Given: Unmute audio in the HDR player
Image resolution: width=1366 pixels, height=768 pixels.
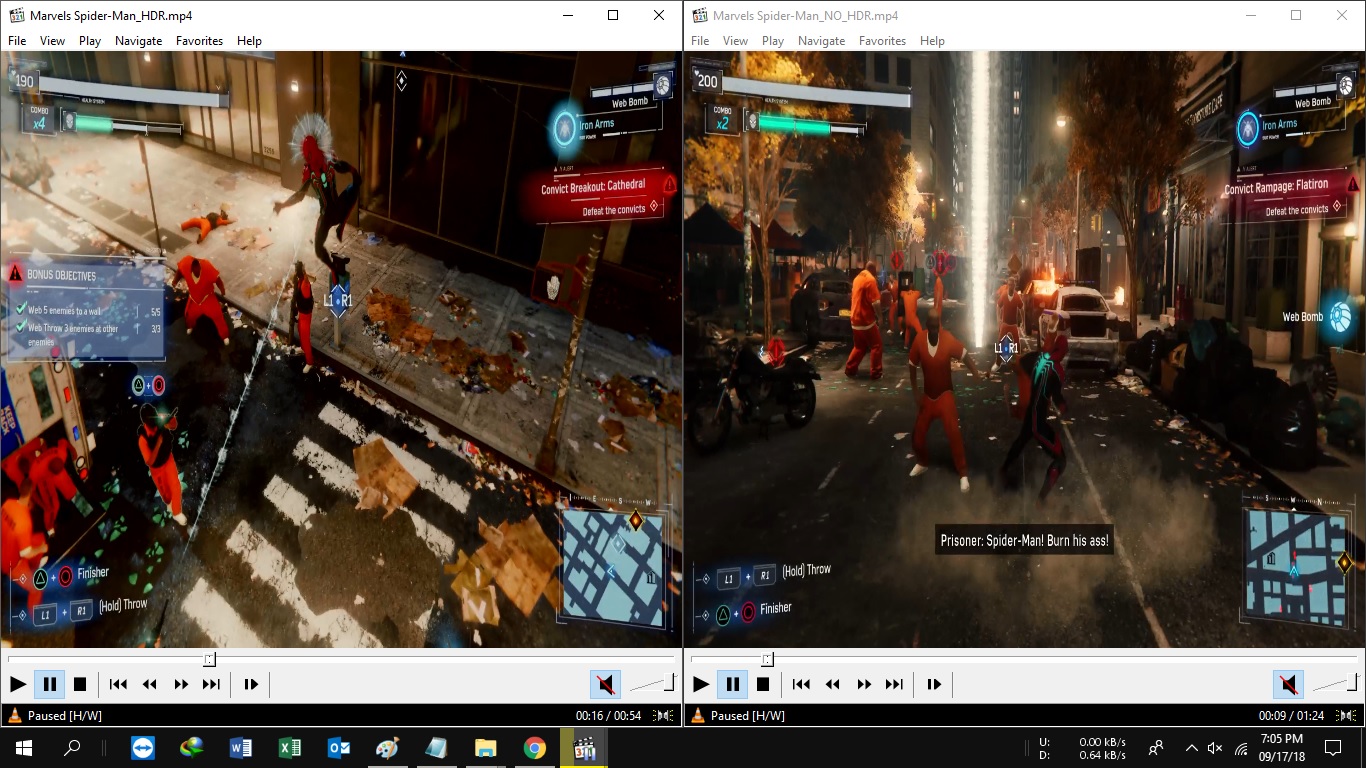Looking at the screenshot, I should pyautogui.click(x=605, y=684).
